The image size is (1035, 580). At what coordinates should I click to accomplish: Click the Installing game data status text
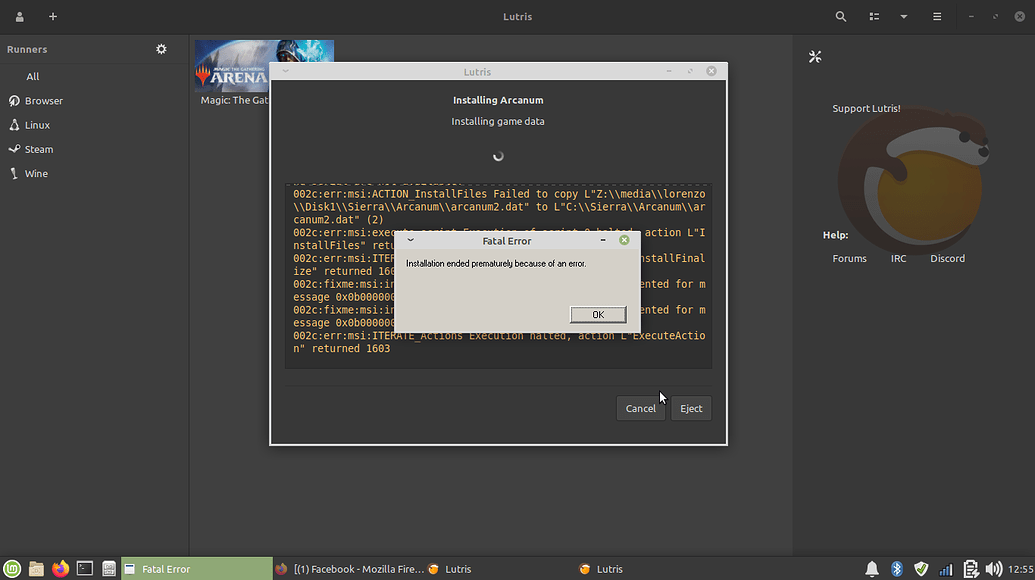click(x=498, y=121)
